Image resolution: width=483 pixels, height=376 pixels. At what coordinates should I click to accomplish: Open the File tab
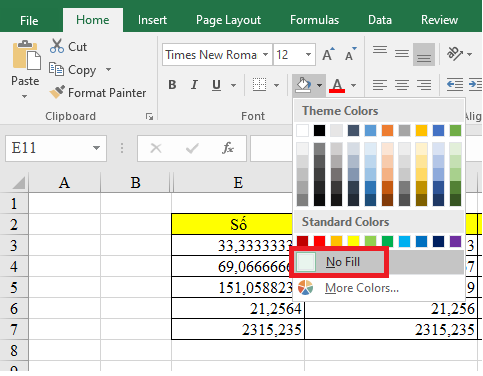pyautogui.click(x=29, y=21)
